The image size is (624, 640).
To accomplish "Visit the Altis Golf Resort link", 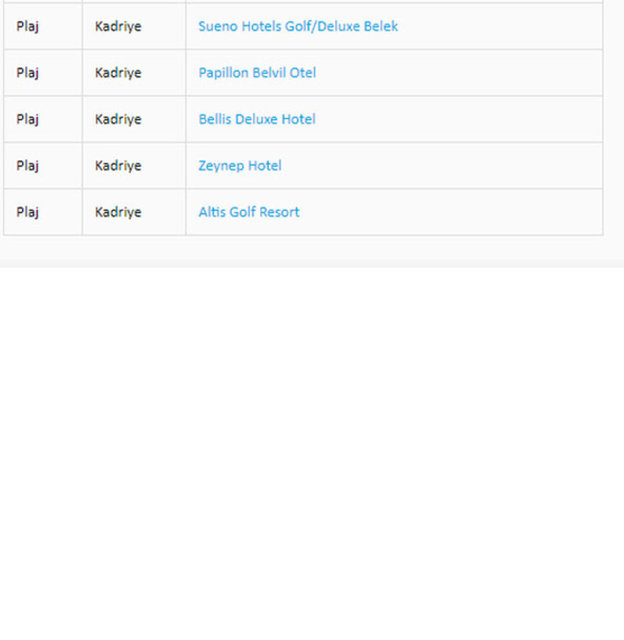I will [249, 212].
